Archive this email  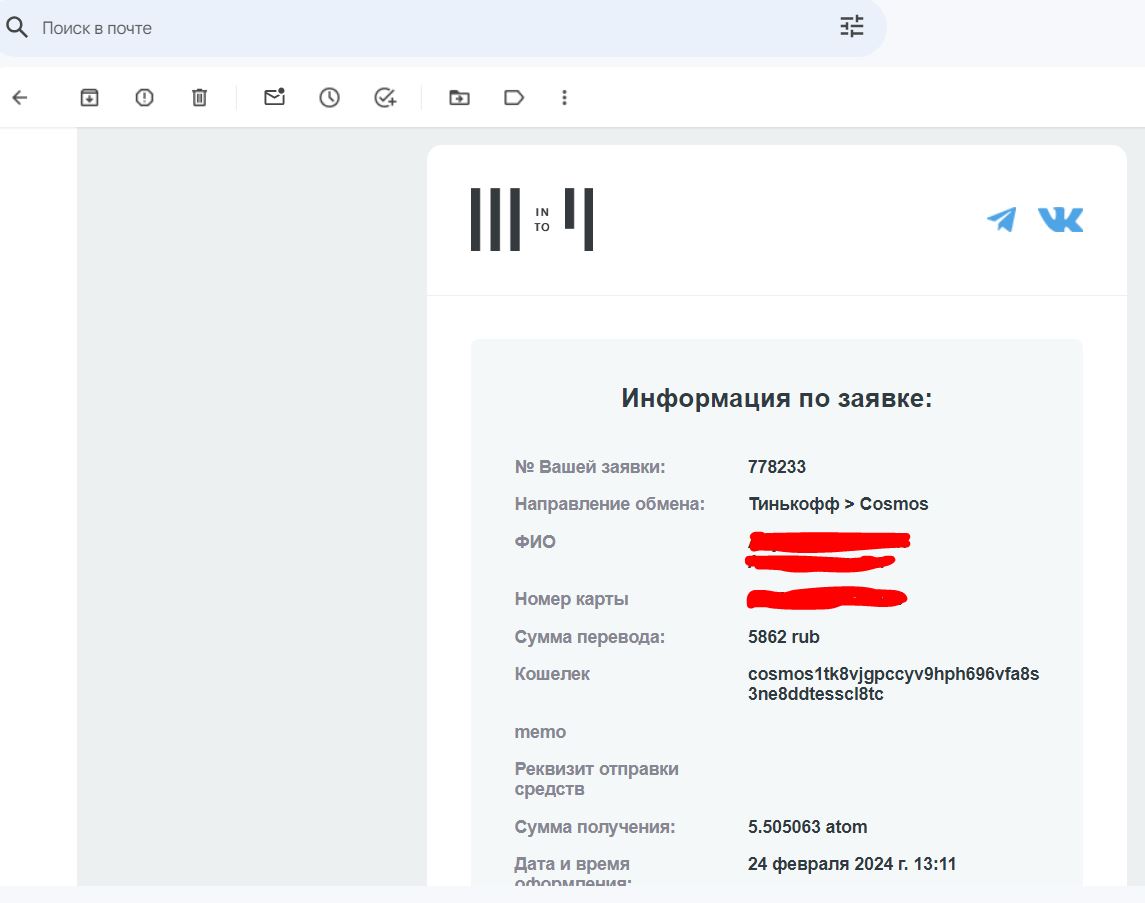[x=89, y=97]
